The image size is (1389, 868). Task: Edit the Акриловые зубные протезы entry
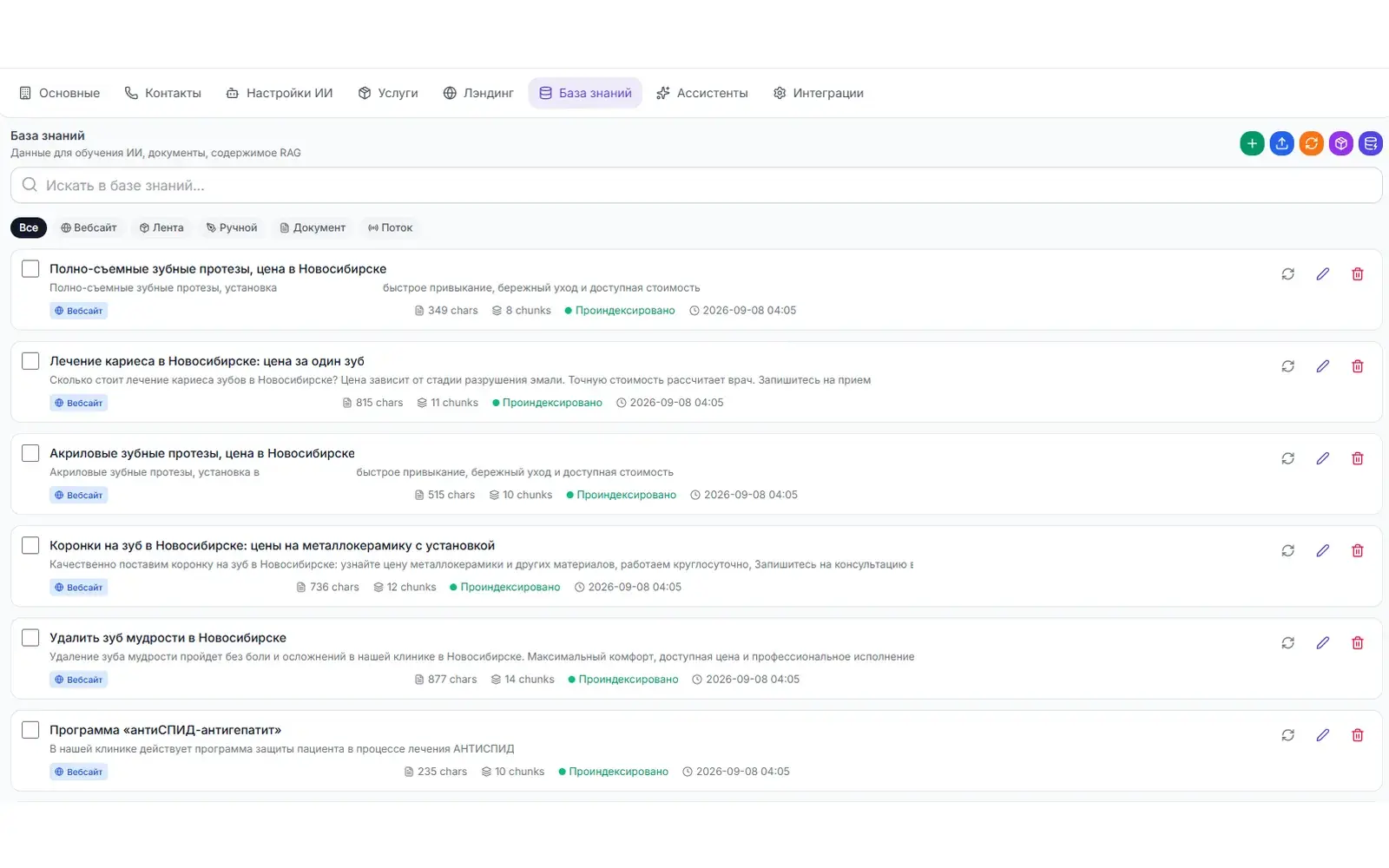click(1323, 458)
